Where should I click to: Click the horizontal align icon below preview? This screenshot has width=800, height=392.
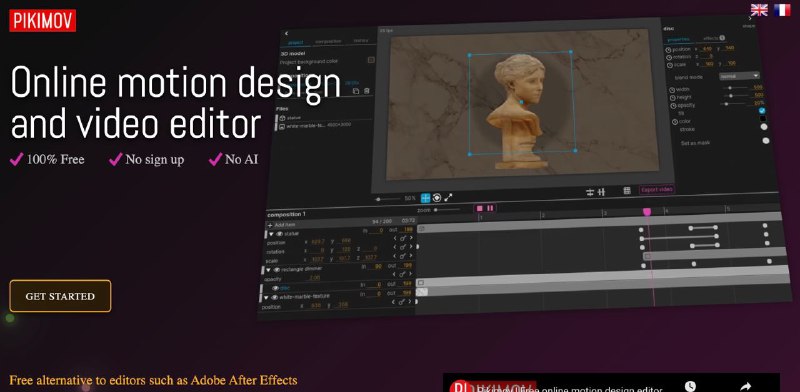pos(590,192)
